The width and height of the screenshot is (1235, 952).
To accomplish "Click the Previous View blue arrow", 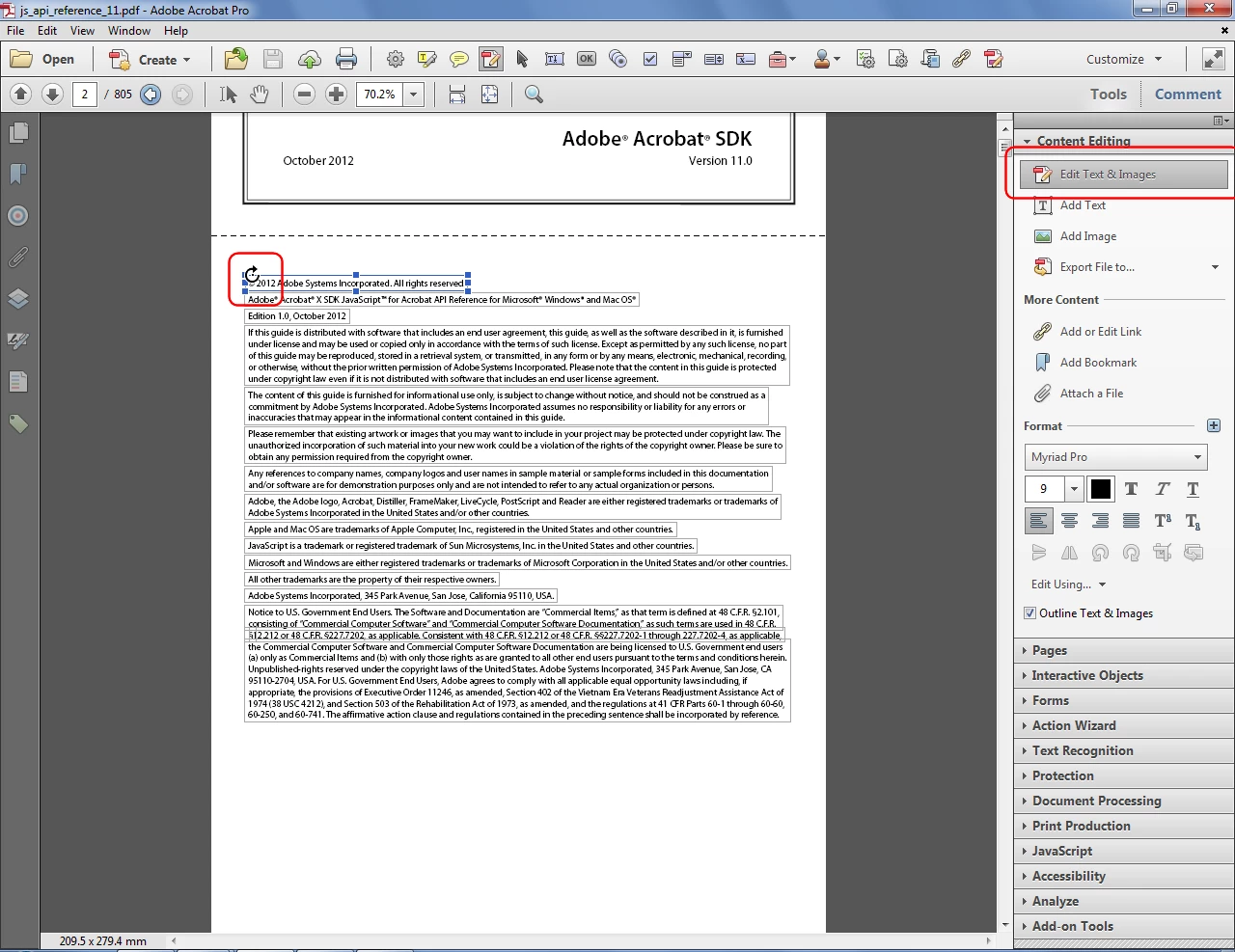I will [x=151, y=95].
